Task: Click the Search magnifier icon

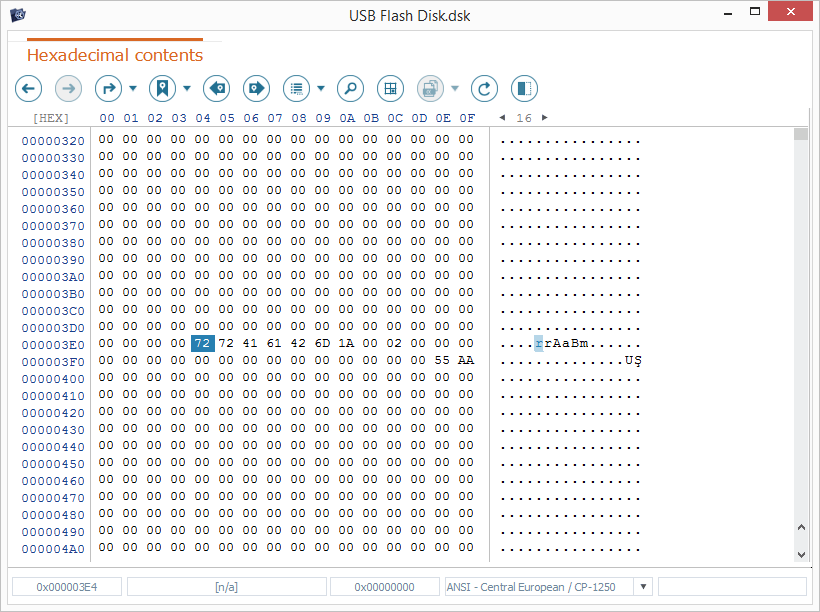Action: point(350,88)
